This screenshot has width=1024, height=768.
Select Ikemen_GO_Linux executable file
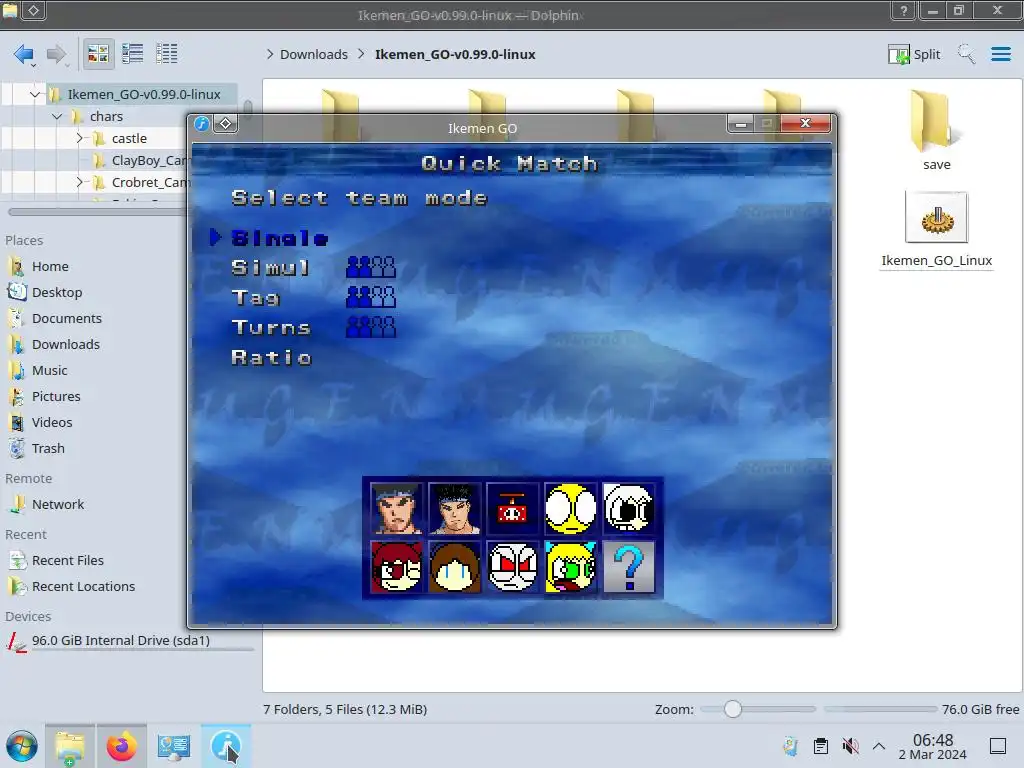point(936,230)
